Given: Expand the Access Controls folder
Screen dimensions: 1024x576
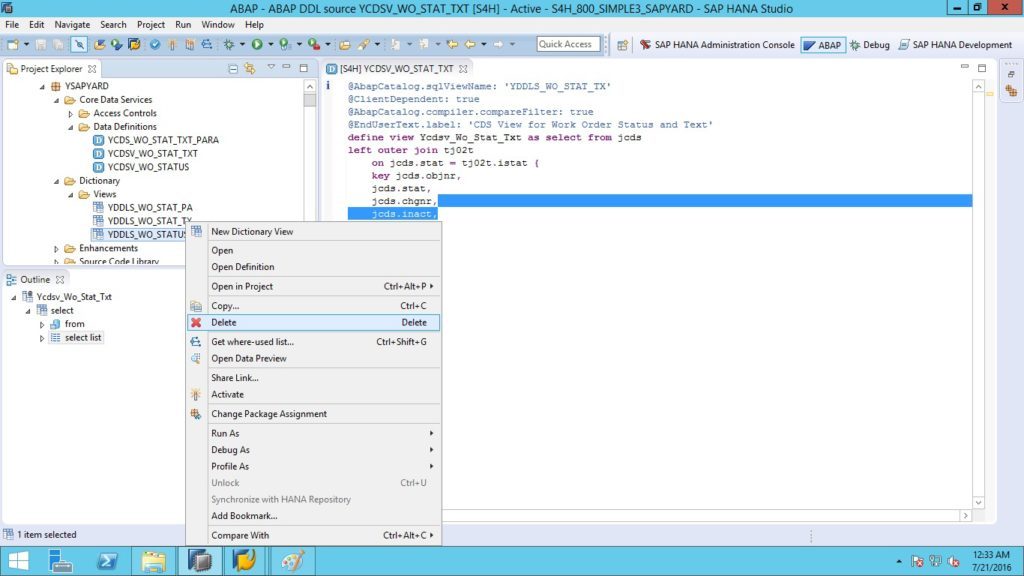Looking at the screenshot, I should [x=71, y=114].
